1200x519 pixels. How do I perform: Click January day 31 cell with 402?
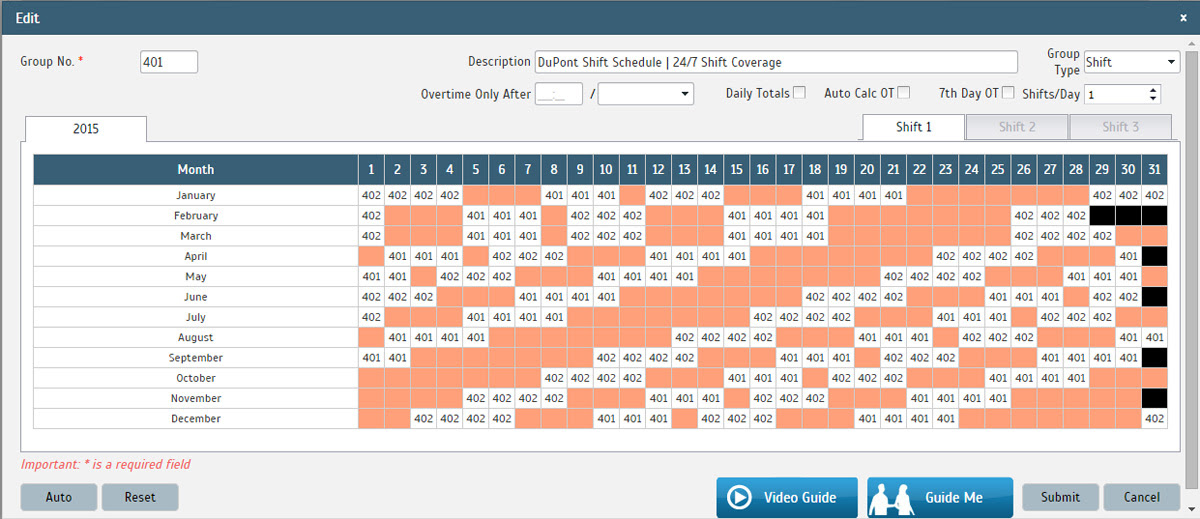(x=1154, y=195)
